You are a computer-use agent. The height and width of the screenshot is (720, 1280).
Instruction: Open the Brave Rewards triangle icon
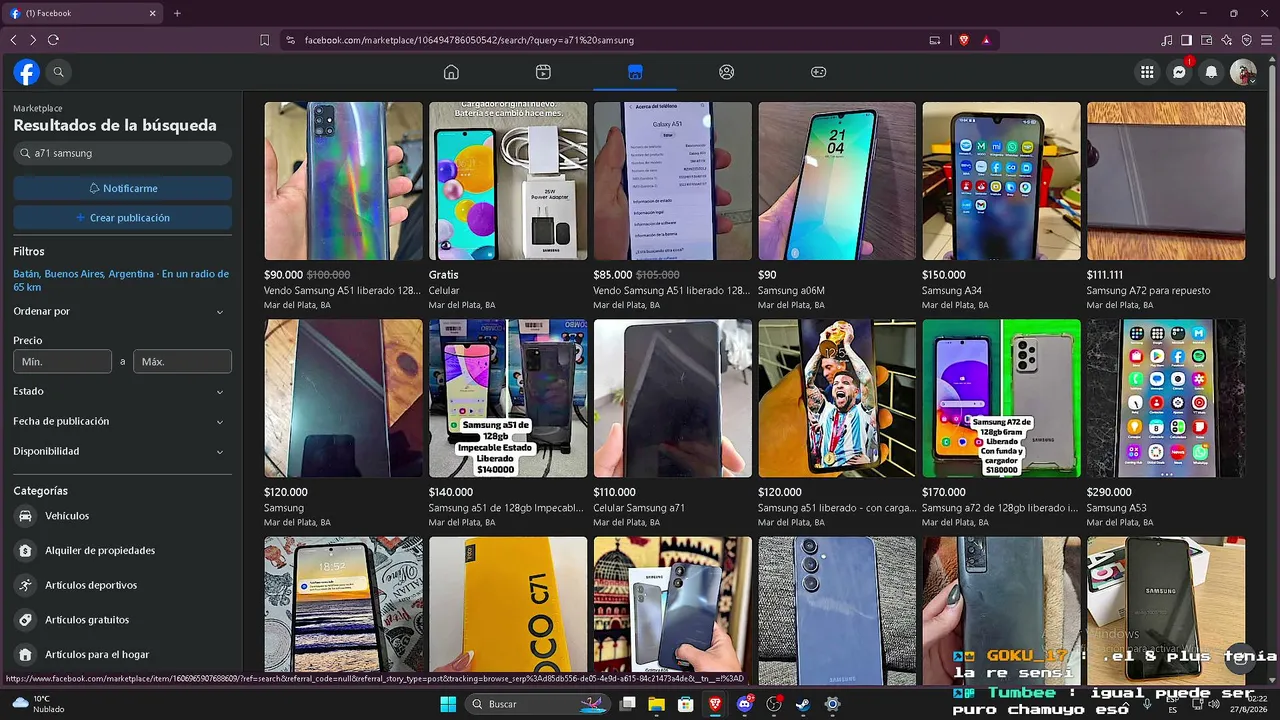pyautogui.click(x=986, y=40)
